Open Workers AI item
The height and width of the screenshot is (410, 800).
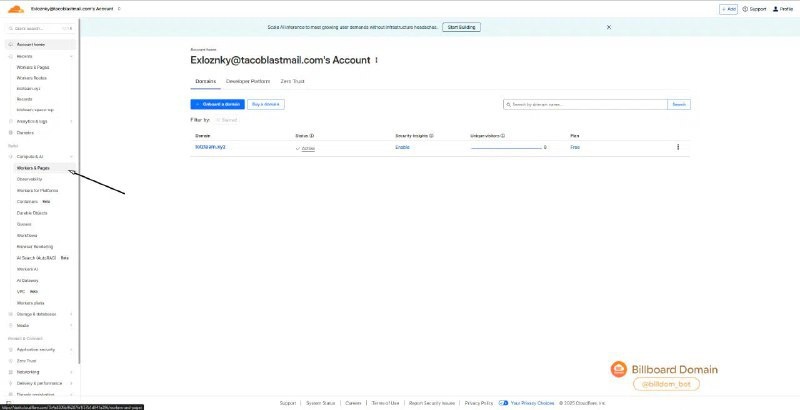point(28,269)
